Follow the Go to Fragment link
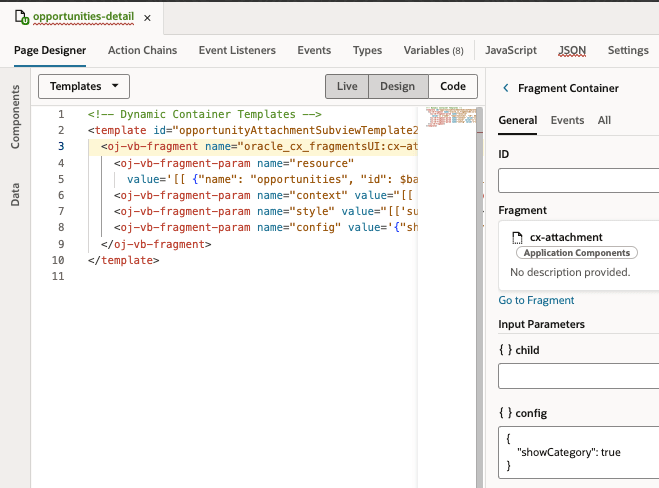Image resolution: width=659 pixels, height=488 pixels. pyautogui.click(x=536, y=300)
